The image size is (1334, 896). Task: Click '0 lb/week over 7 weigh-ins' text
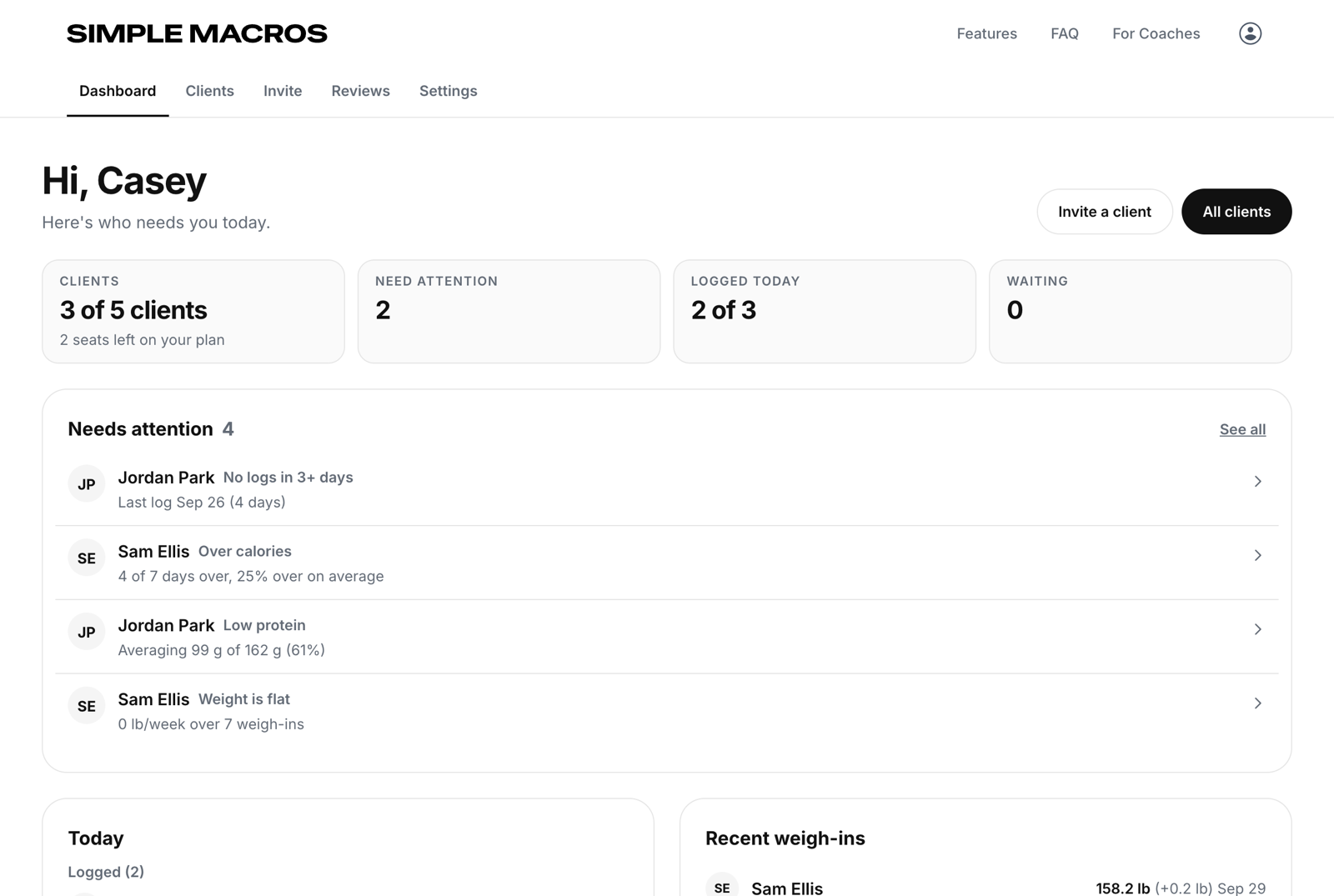[x=211, y=724]
